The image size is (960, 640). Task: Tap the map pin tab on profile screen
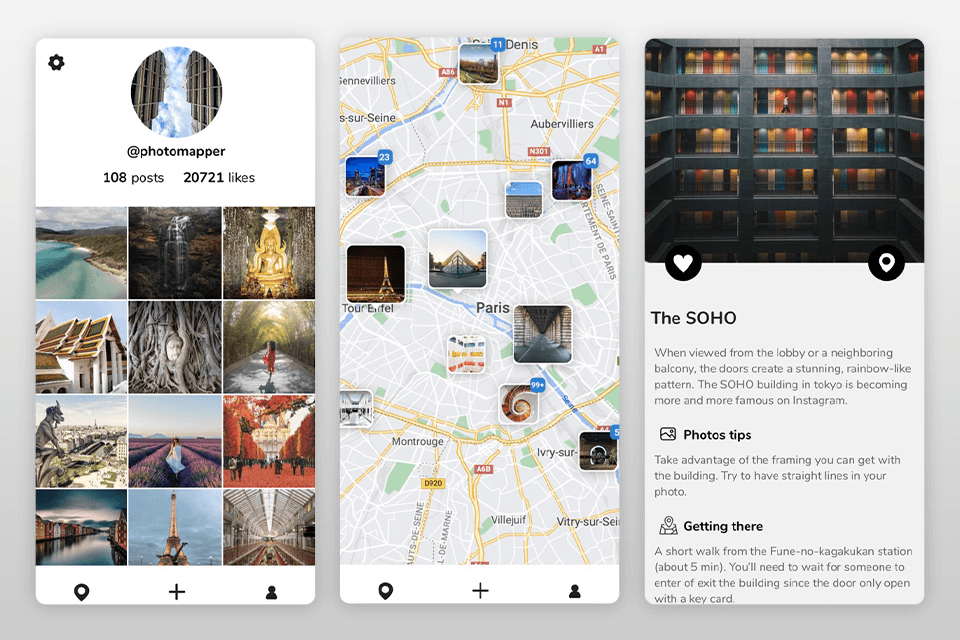click(81, 592)
